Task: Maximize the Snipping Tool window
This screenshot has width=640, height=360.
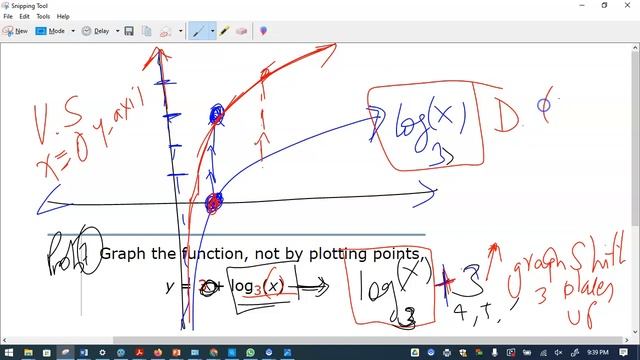Action: point(604,5)
